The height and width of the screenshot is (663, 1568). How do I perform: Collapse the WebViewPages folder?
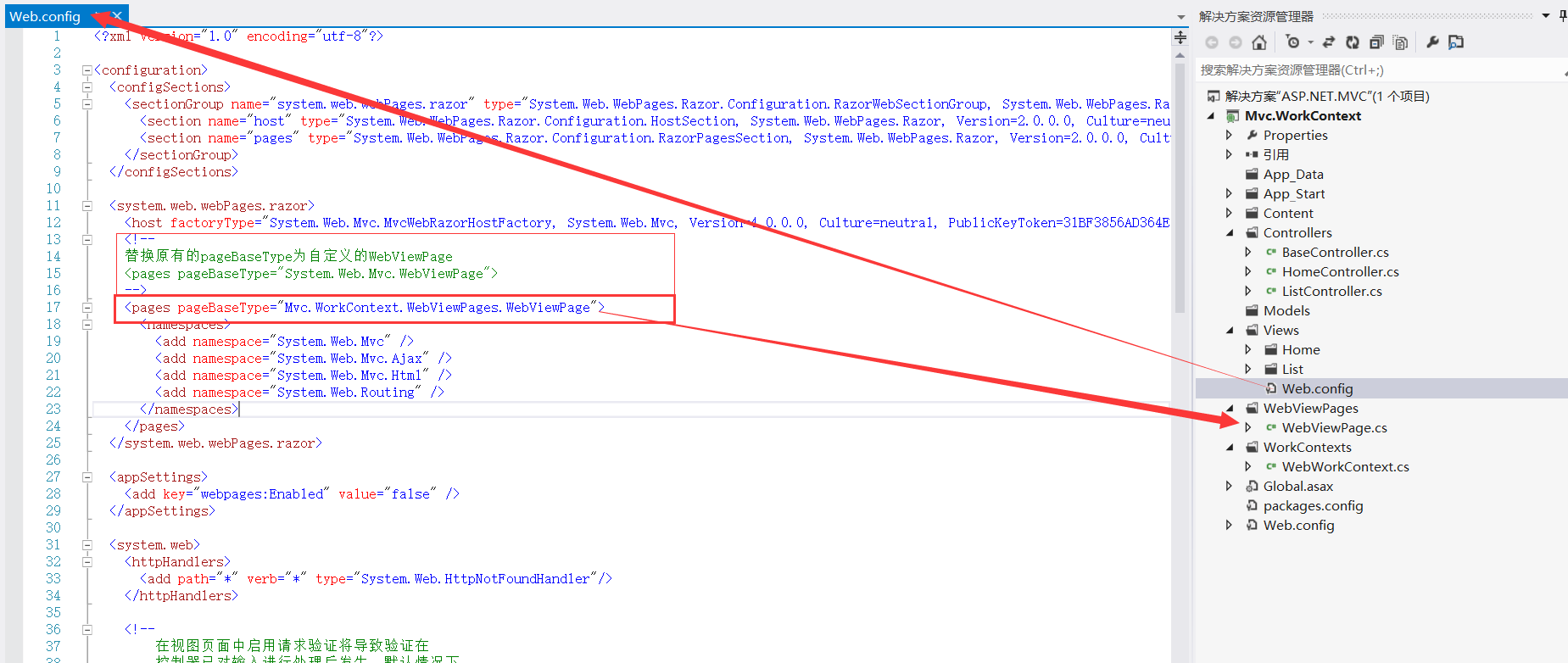coord(1230,409)
